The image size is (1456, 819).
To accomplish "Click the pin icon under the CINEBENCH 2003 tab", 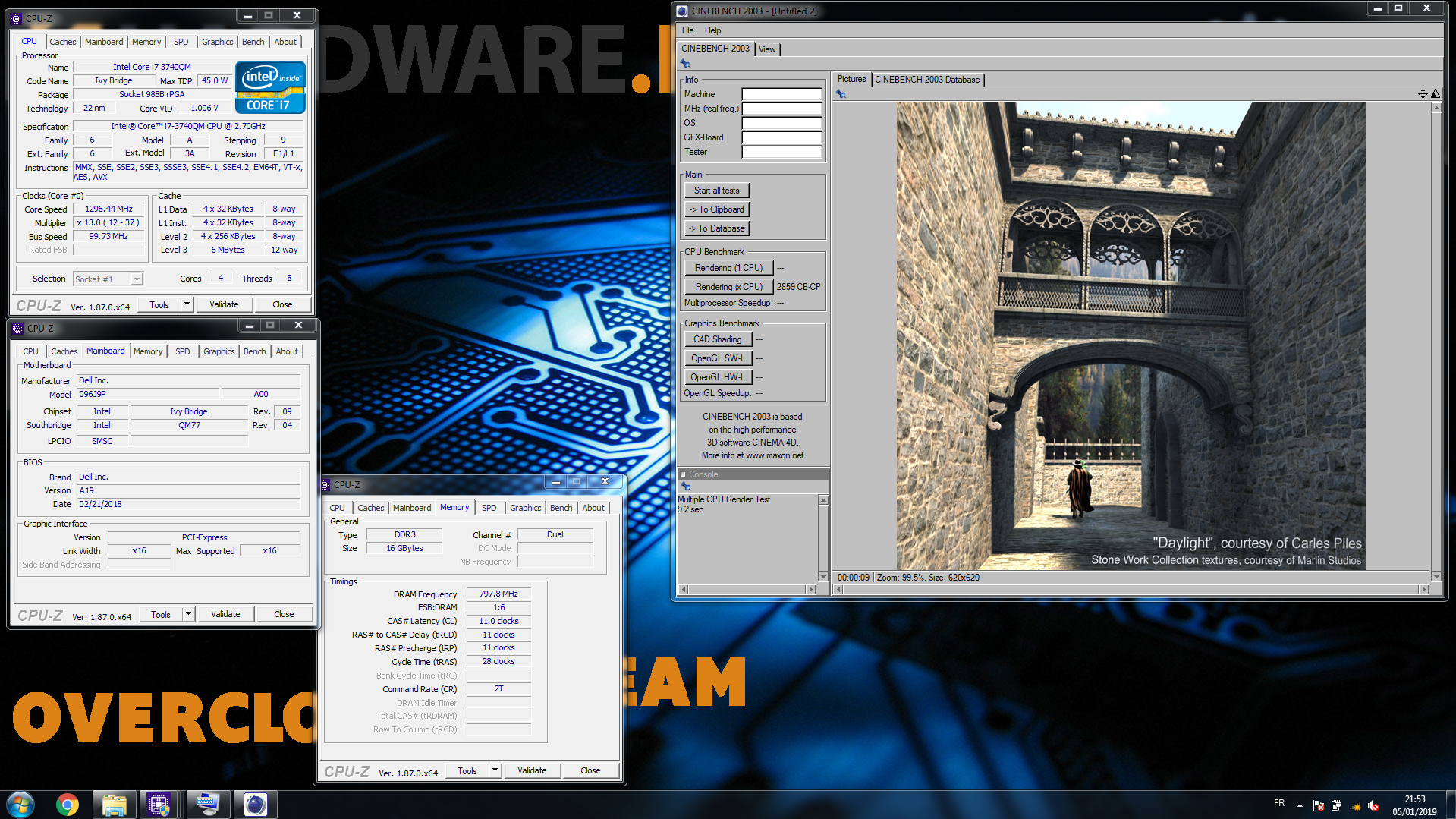I will click(685, 64).
